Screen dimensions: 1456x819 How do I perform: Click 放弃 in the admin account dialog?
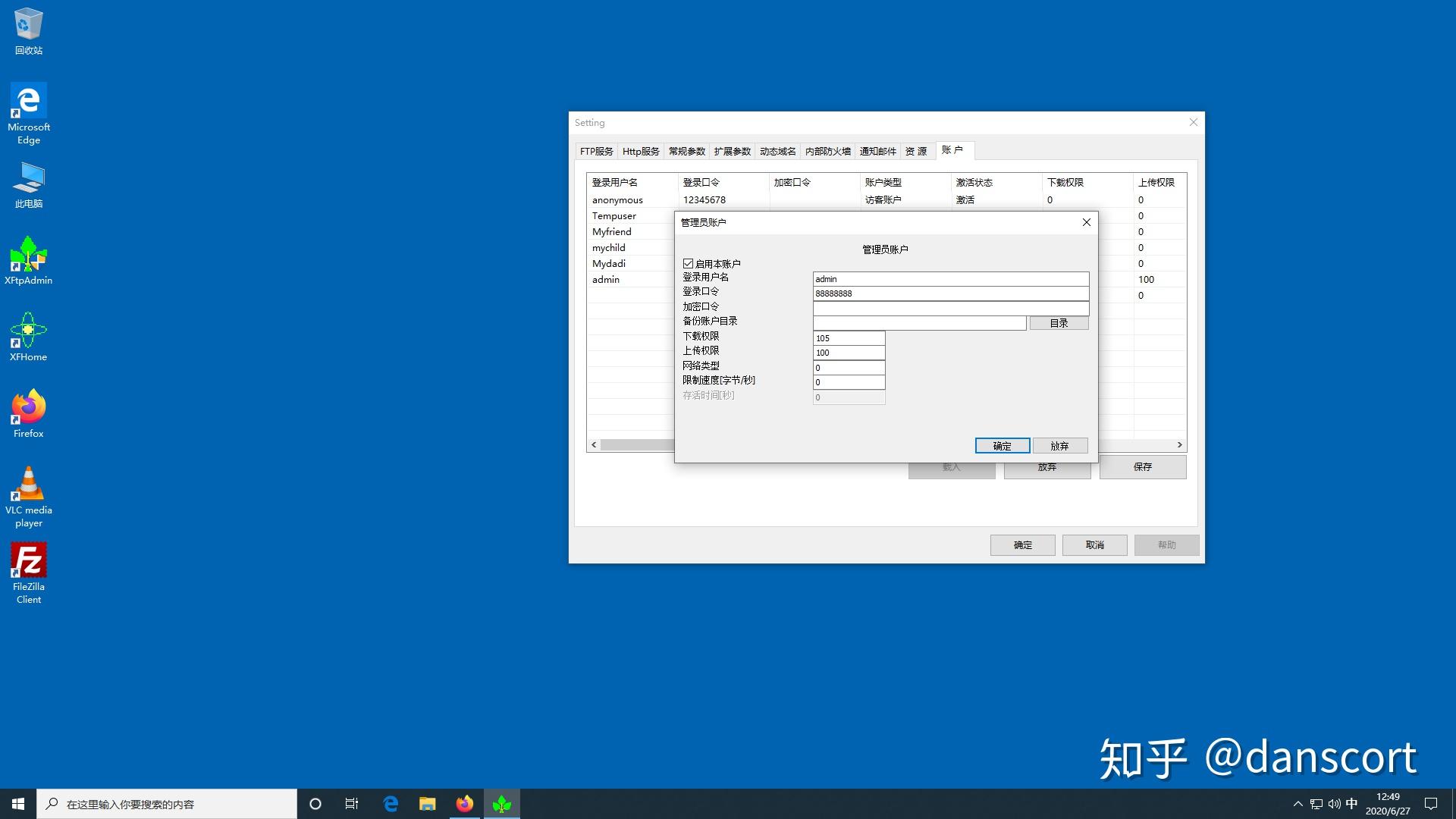(x=1059, y=446)
